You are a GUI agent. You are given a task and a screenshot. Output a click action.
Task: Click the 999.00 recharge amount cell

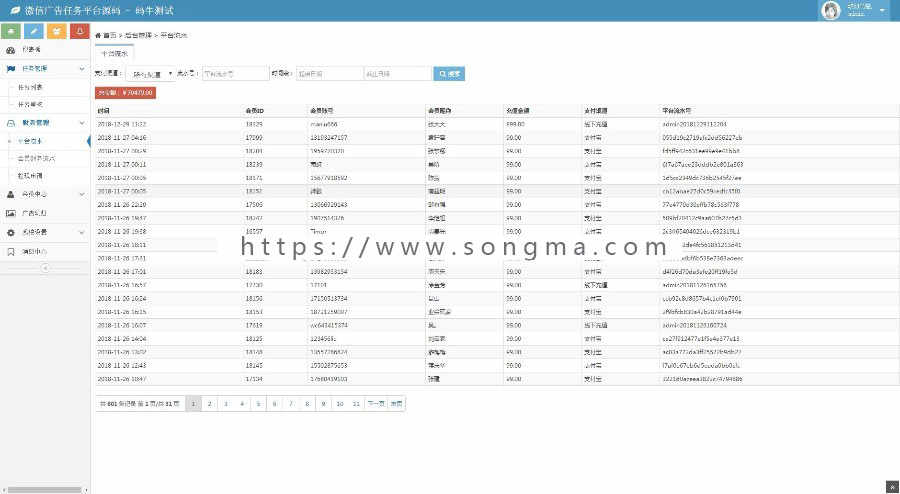pos(514,124)
